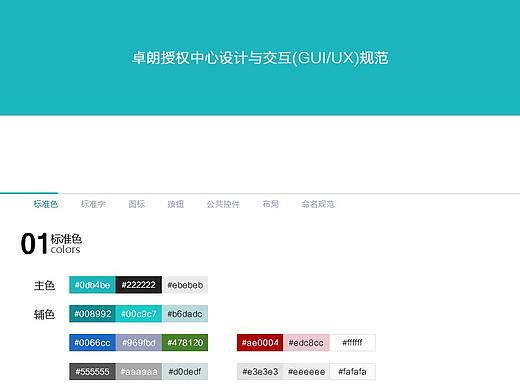Open the 命名规范 tab
This screenshot has height=390, width=520.
pyautogui.click(x=318, y=204)
